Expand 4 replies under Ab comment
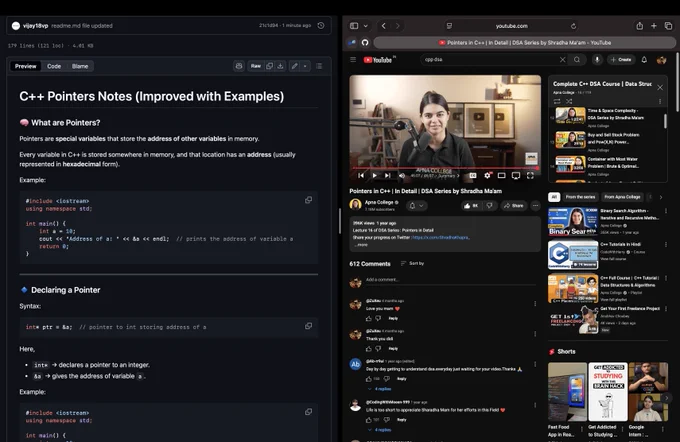The width and height of the screenshot is (680, 442). pyautogui.click(x=380, y=389)
